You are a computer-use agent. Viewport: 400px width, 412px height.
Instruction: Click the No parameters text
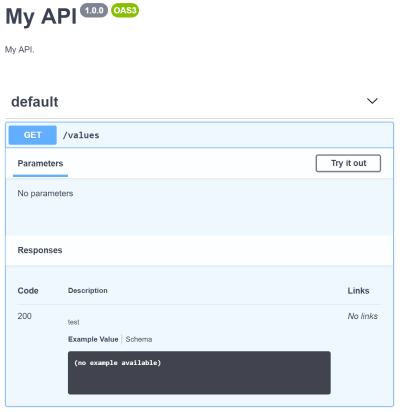pyautogui.click(x=45, y=194)
